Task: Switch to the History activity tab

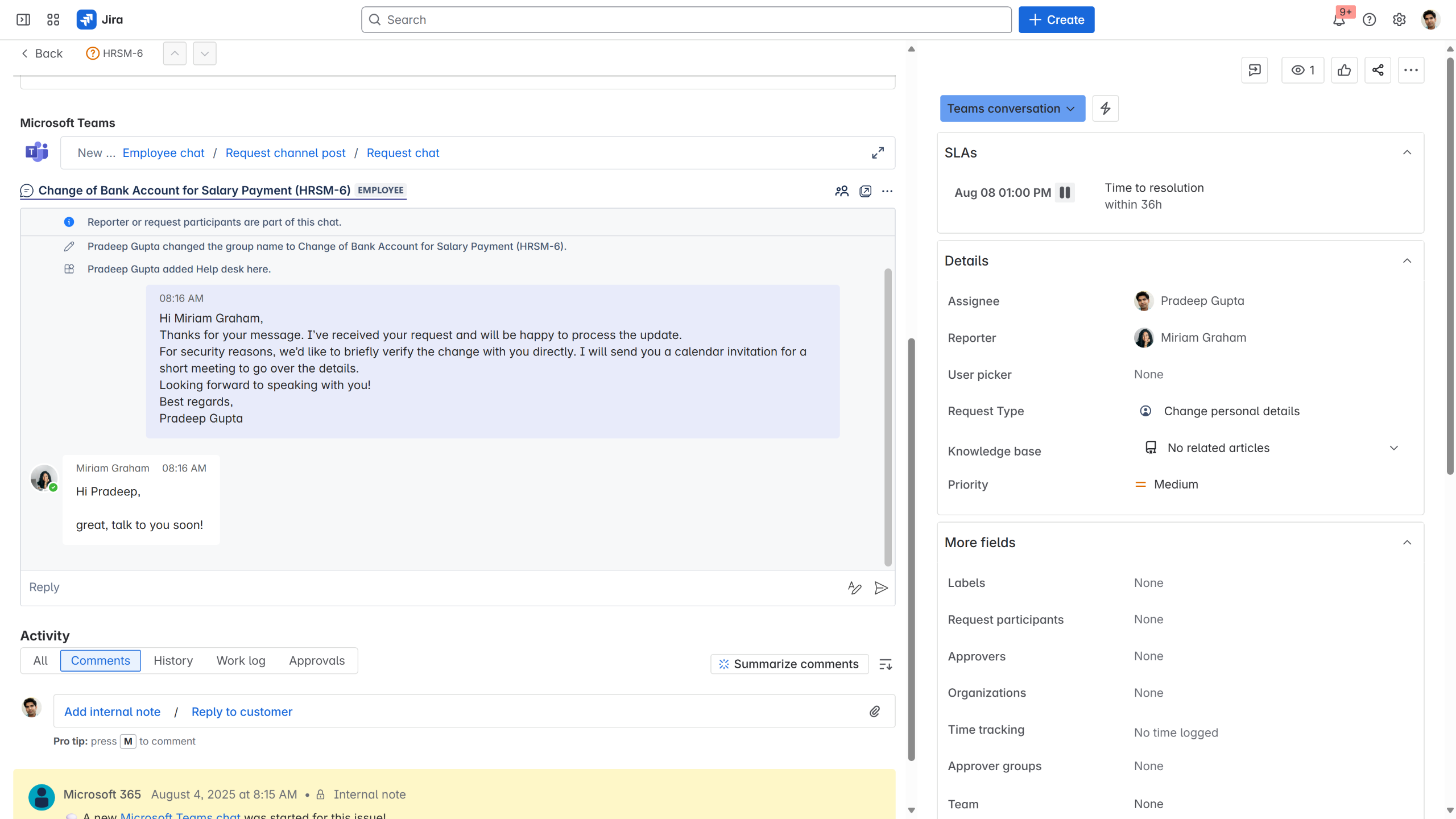Action: tap(173, 660)
